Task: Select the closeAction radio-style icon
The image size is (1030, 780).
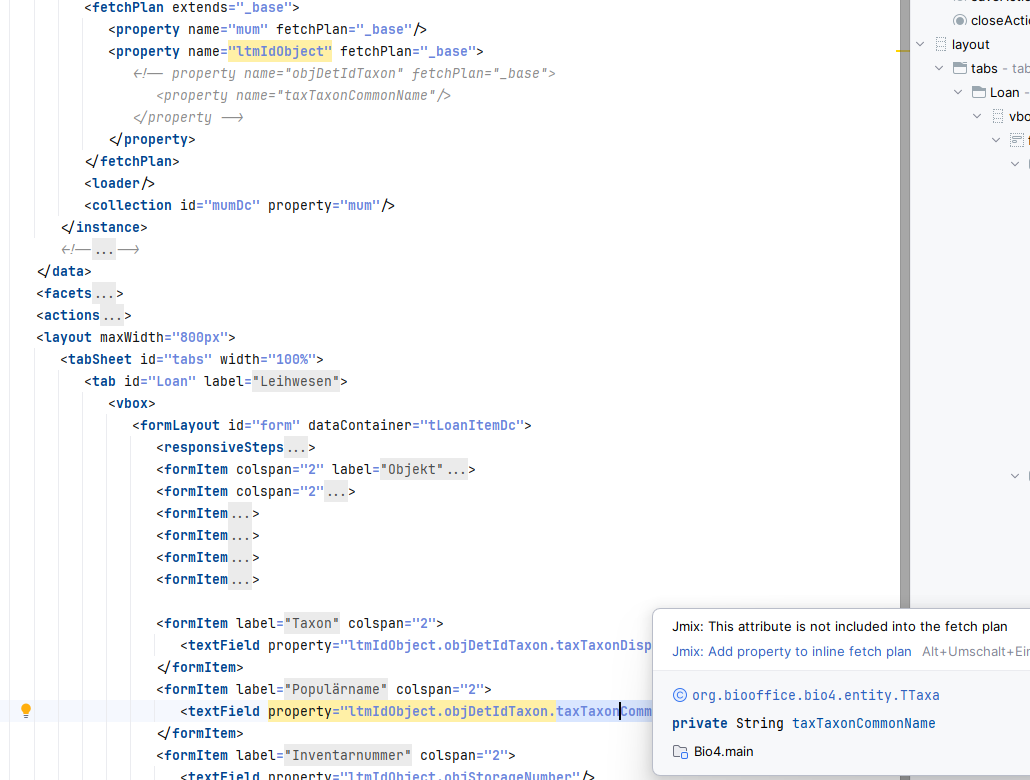Action: [960, 20]
